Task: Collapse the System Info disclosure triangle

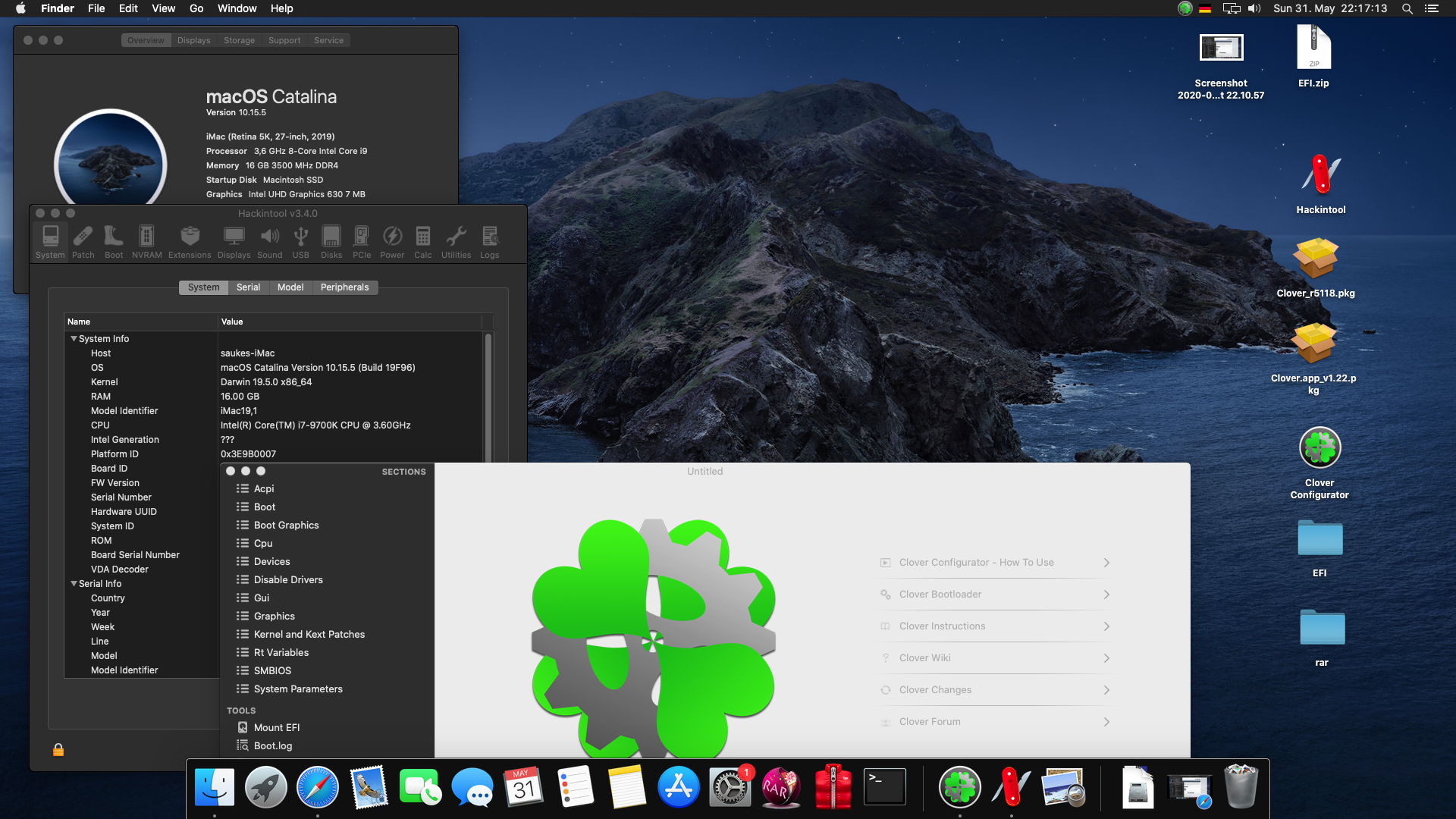Action: coord(74,339)
